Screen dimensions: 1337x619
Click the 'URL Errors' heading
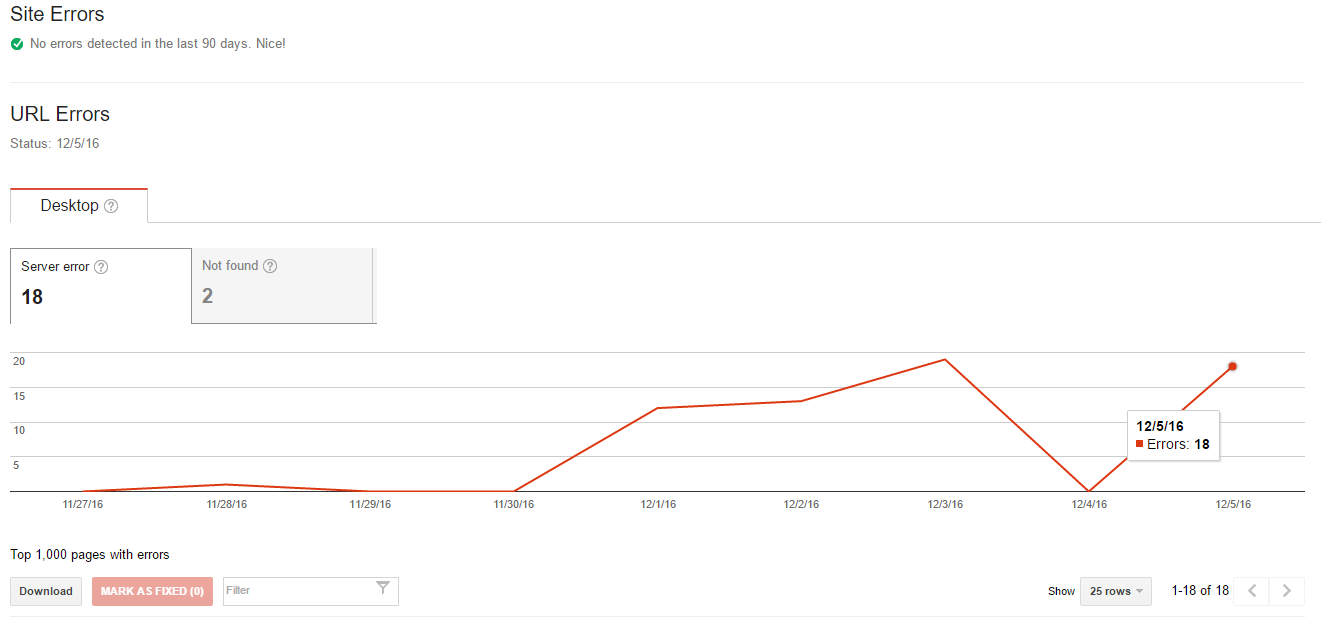[x=60, y=114]
